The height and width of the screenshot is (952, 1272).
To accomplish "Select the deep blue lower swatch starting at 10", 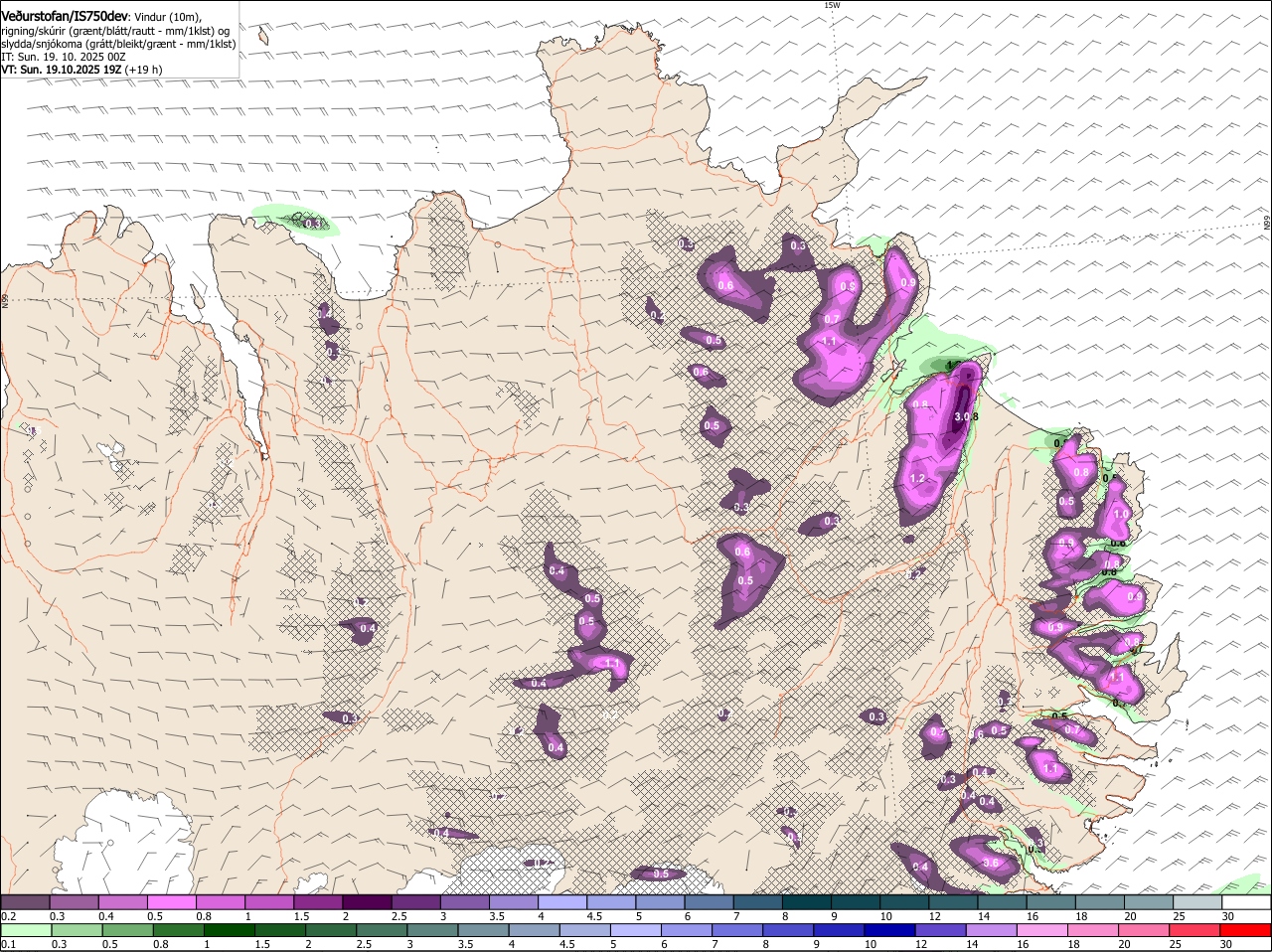I will 888,930.
